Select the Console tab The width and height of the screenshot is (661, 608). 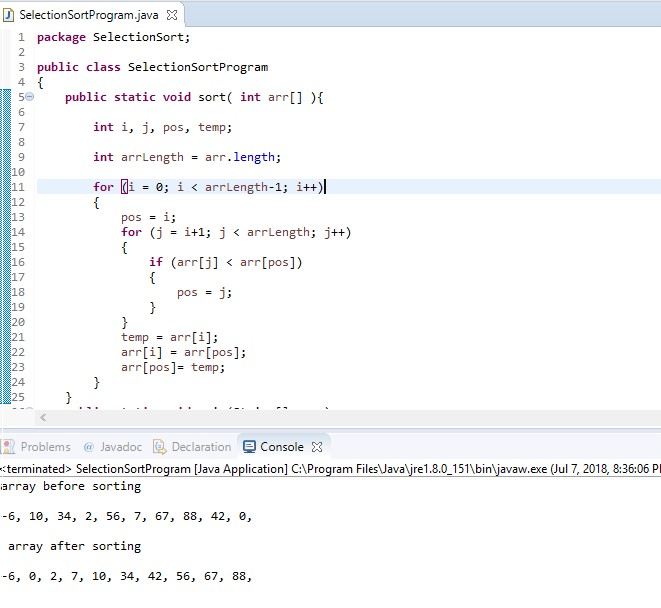(282, 447)
